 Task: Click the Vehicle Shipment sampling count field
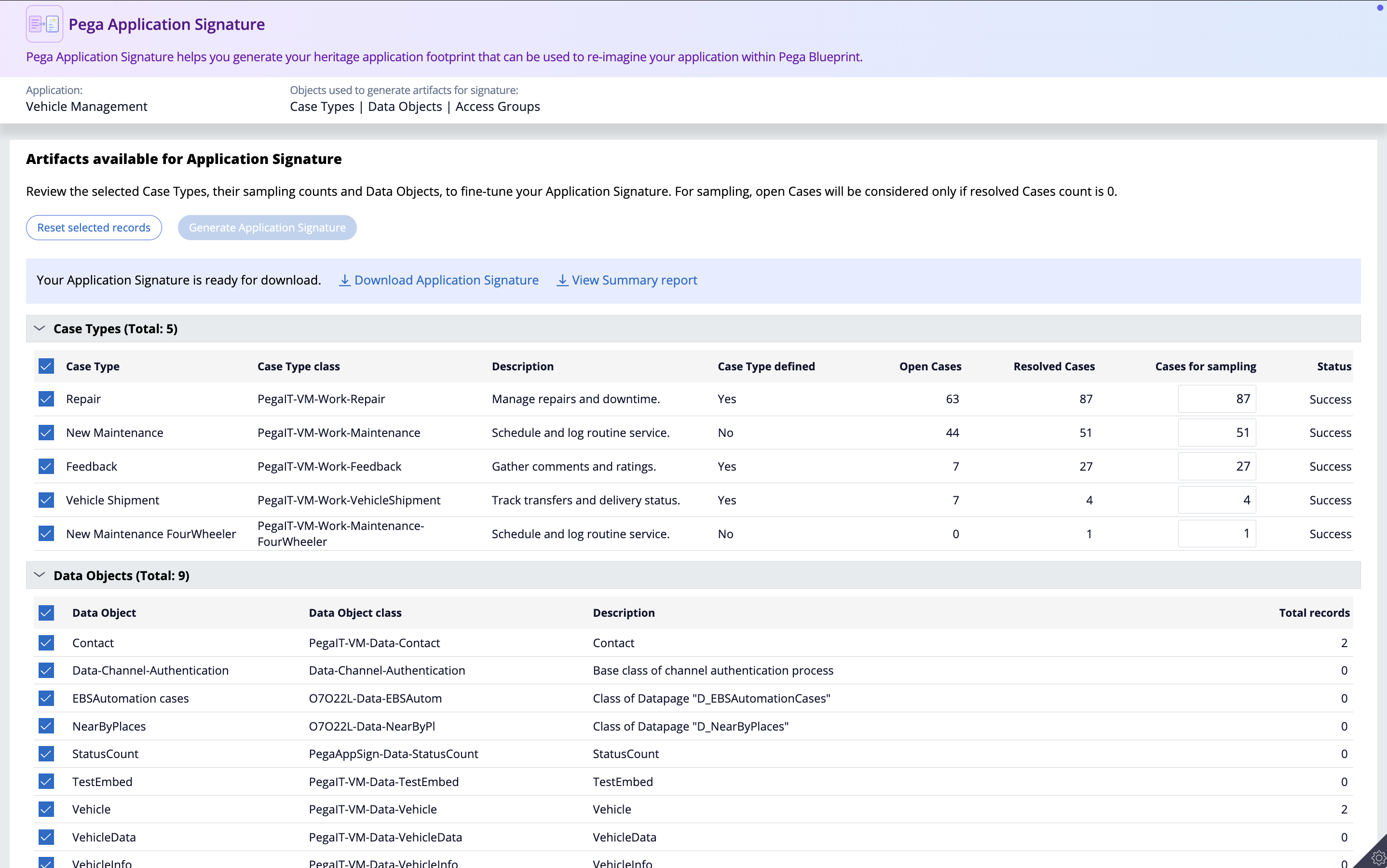click(x=1216, y=500)
